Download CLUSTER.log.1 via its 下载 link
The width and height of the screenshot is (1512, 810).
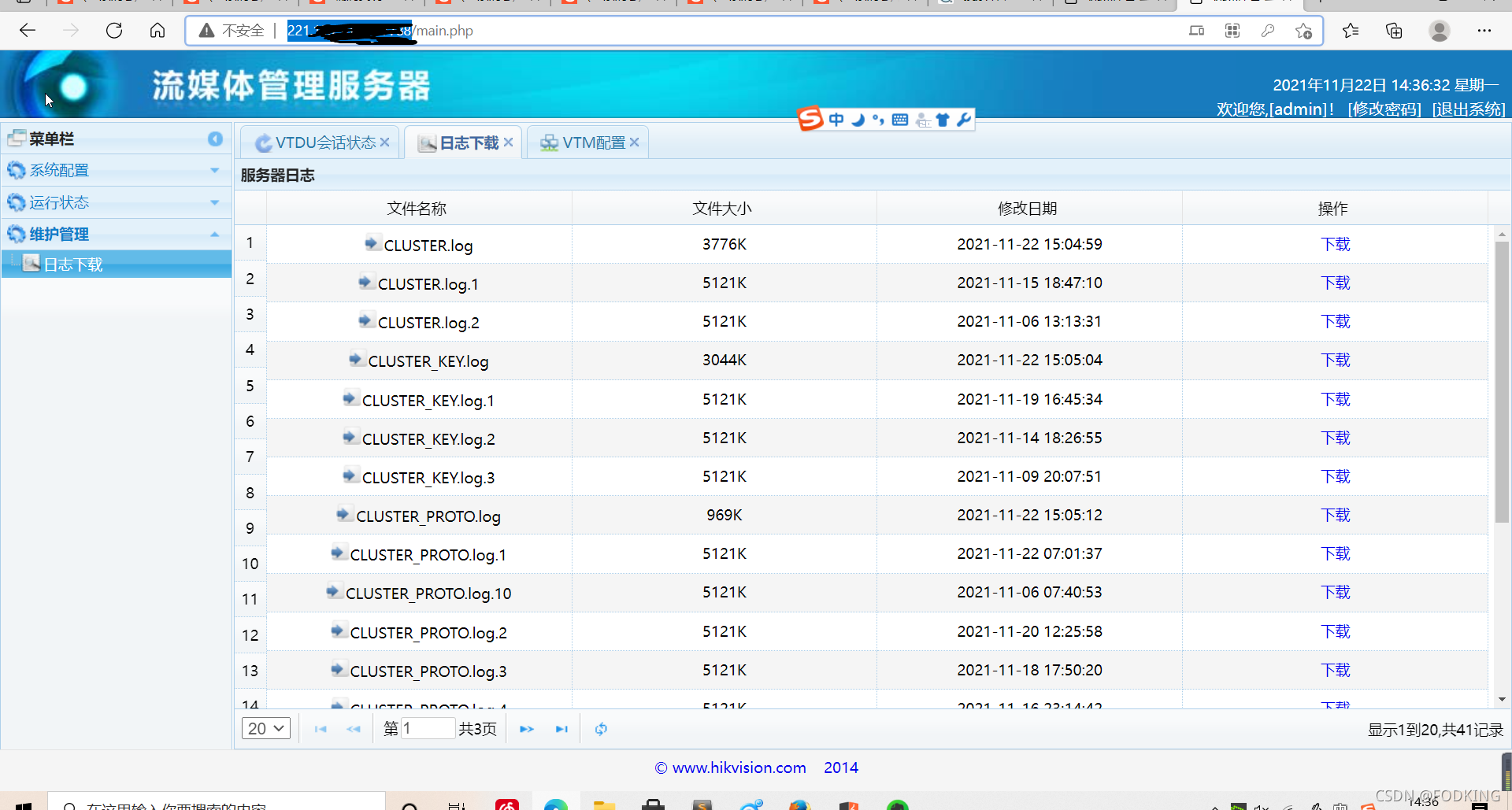1336,283
